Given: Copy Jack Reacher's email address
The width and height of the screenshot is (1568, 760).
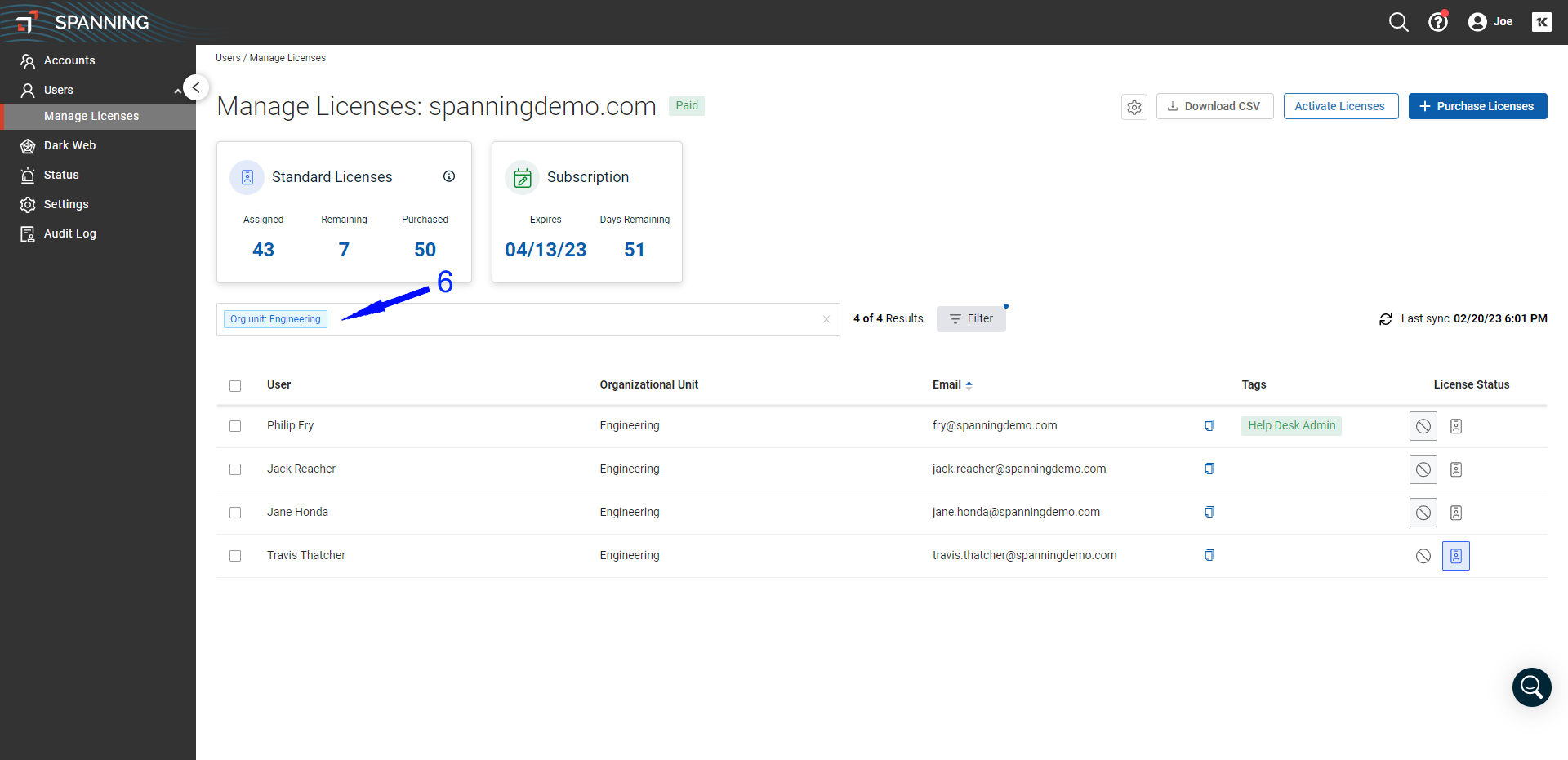Looking at the screenshot, I should click(1209, 469).
